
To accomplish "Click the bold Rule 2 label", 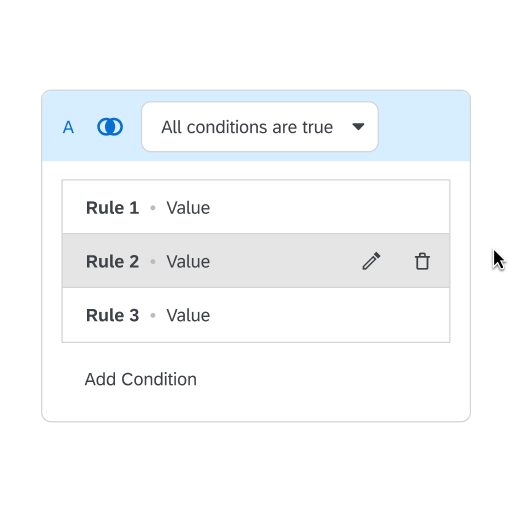I will tap(112, 262).
